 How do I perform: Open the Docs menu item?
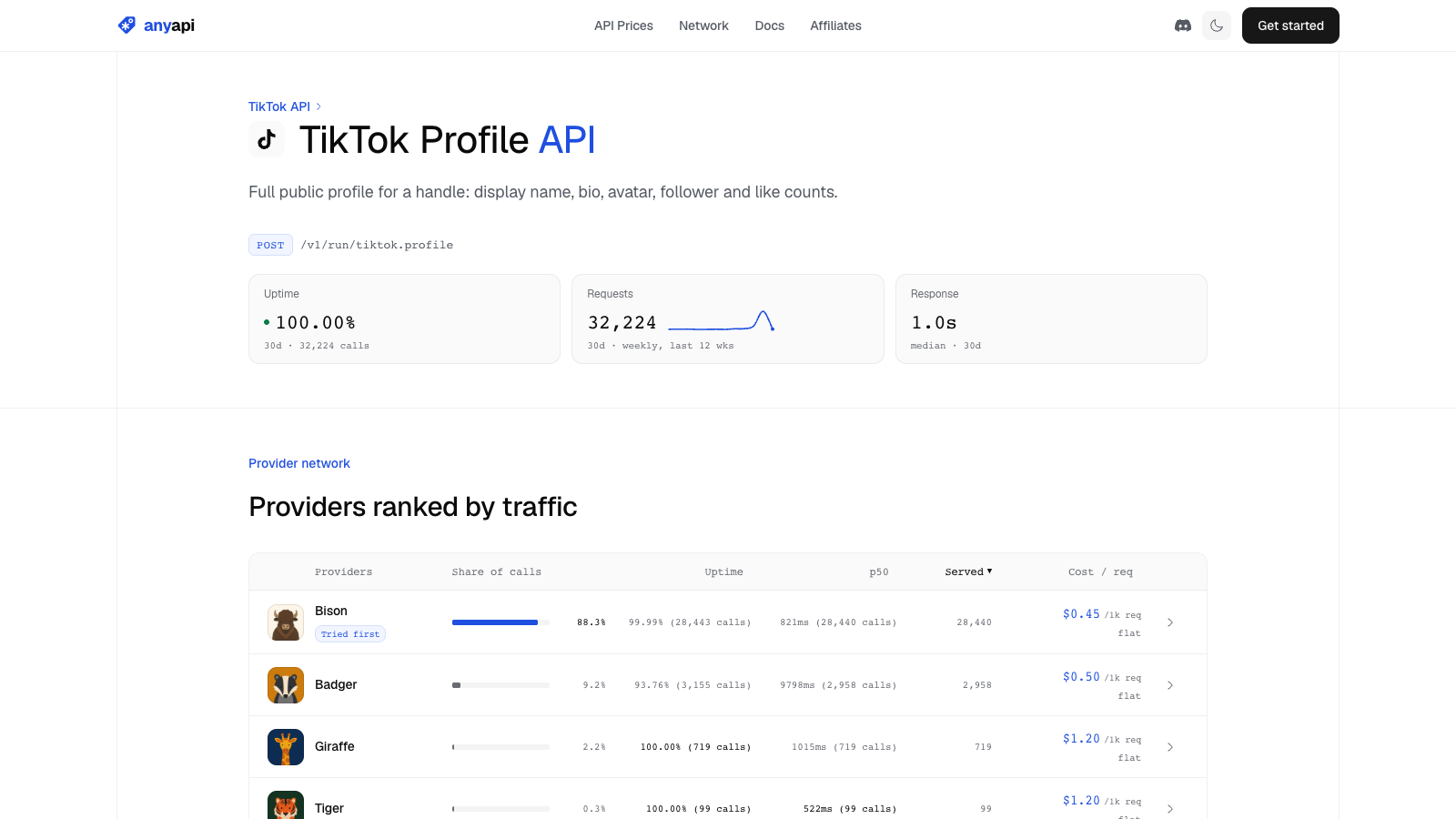[769, 25]
